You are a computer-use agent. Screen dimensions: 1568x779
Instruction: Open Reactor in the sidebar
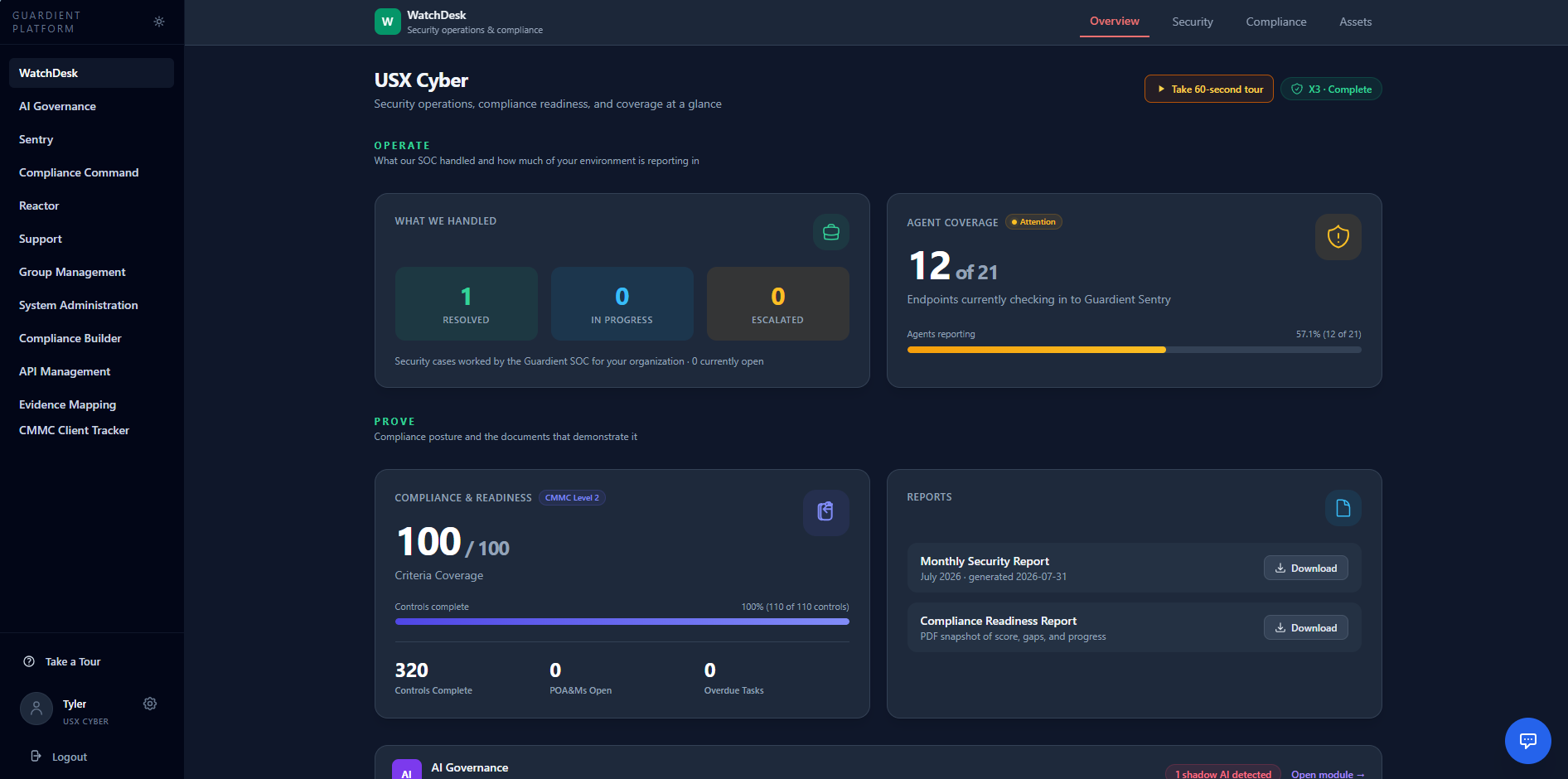coord(91,206)
